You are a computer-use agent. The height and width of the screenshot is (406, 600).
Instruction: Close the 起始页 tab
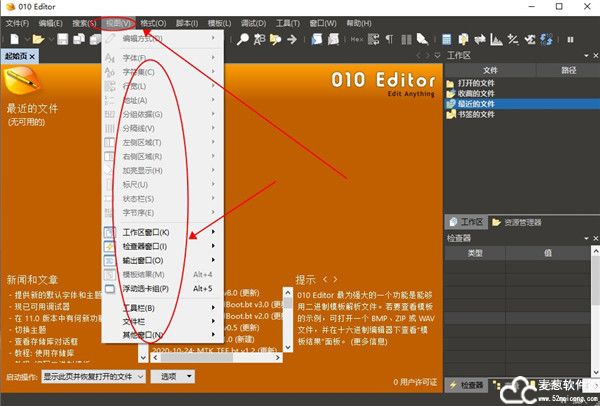tap(32, 57)
